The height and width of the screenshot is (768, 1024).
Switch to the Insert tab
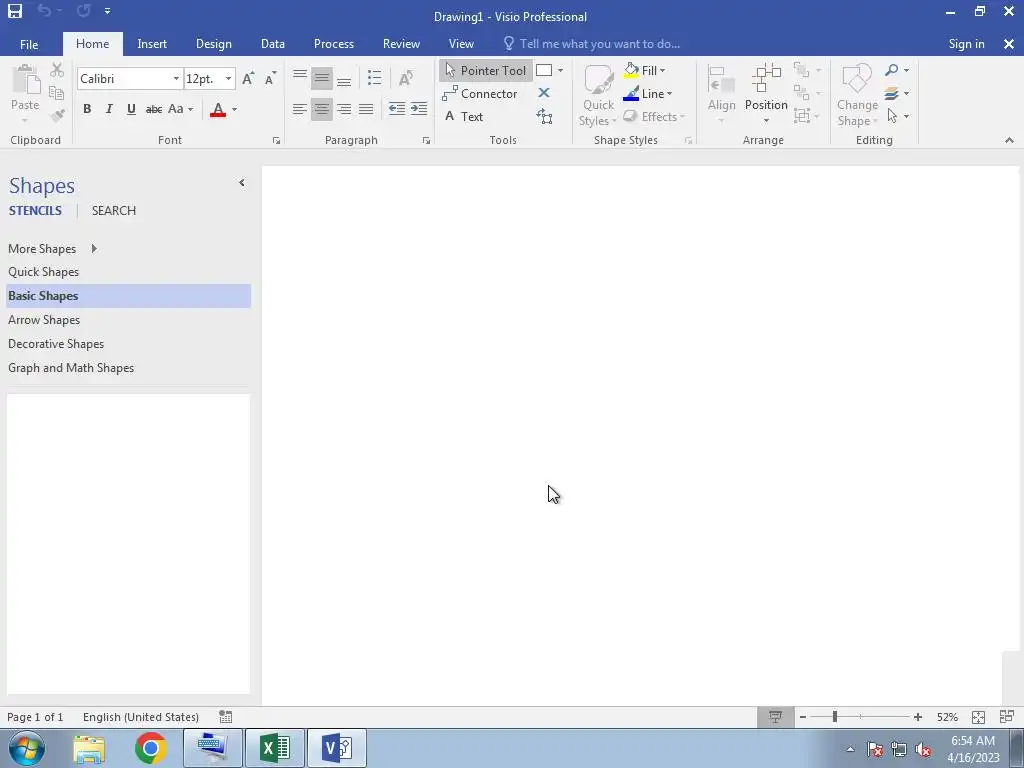coord(152,44)
